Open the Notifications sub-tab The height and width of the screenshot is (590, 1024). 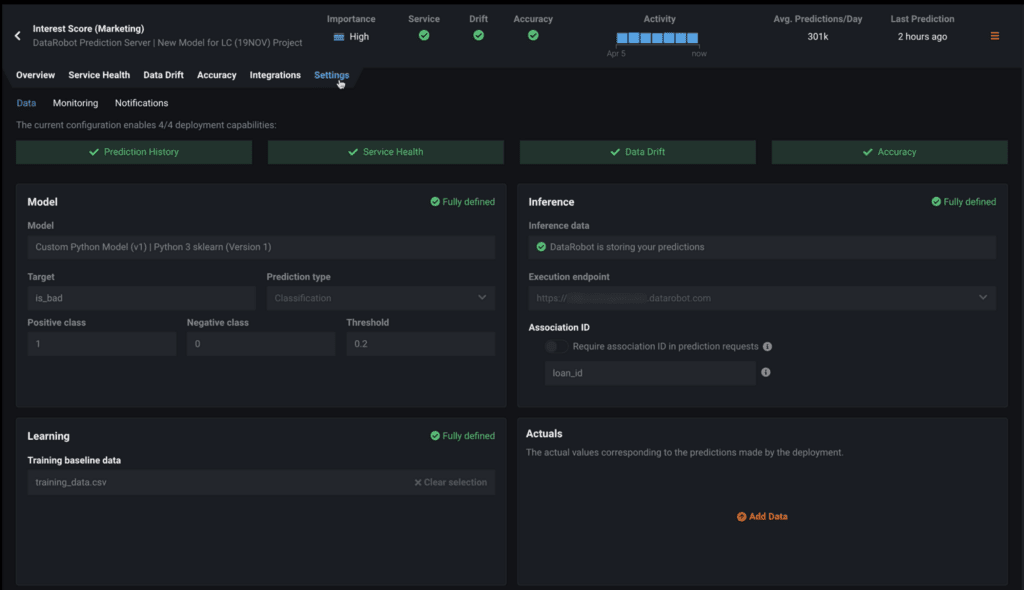[x=142, y=103]
